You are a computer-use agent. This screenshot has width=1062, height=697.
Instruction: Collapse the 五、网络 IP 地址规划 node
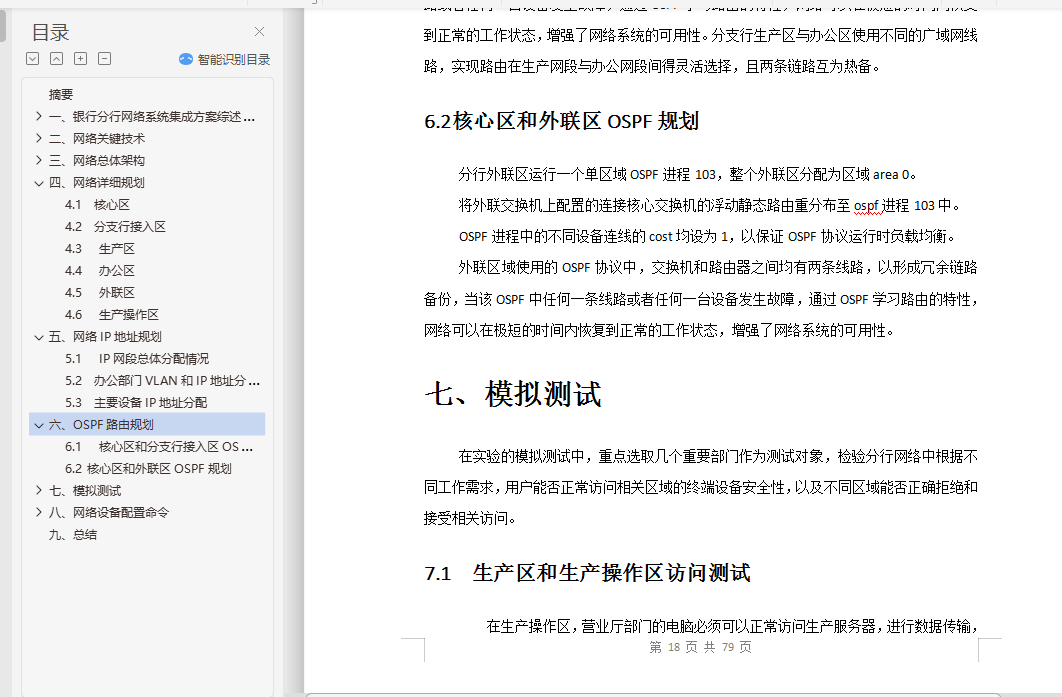pyautogui.click(x=39, y=337)
